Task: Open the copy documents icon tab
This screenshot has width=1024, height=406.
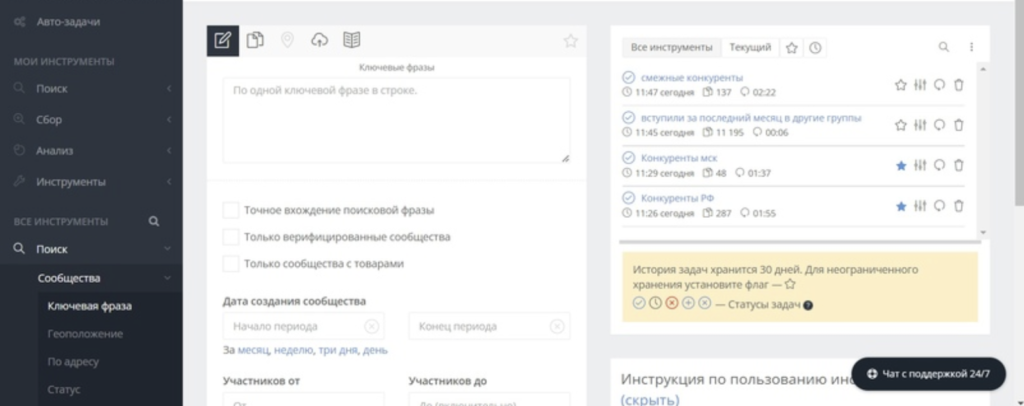Action: pos(255,40)
